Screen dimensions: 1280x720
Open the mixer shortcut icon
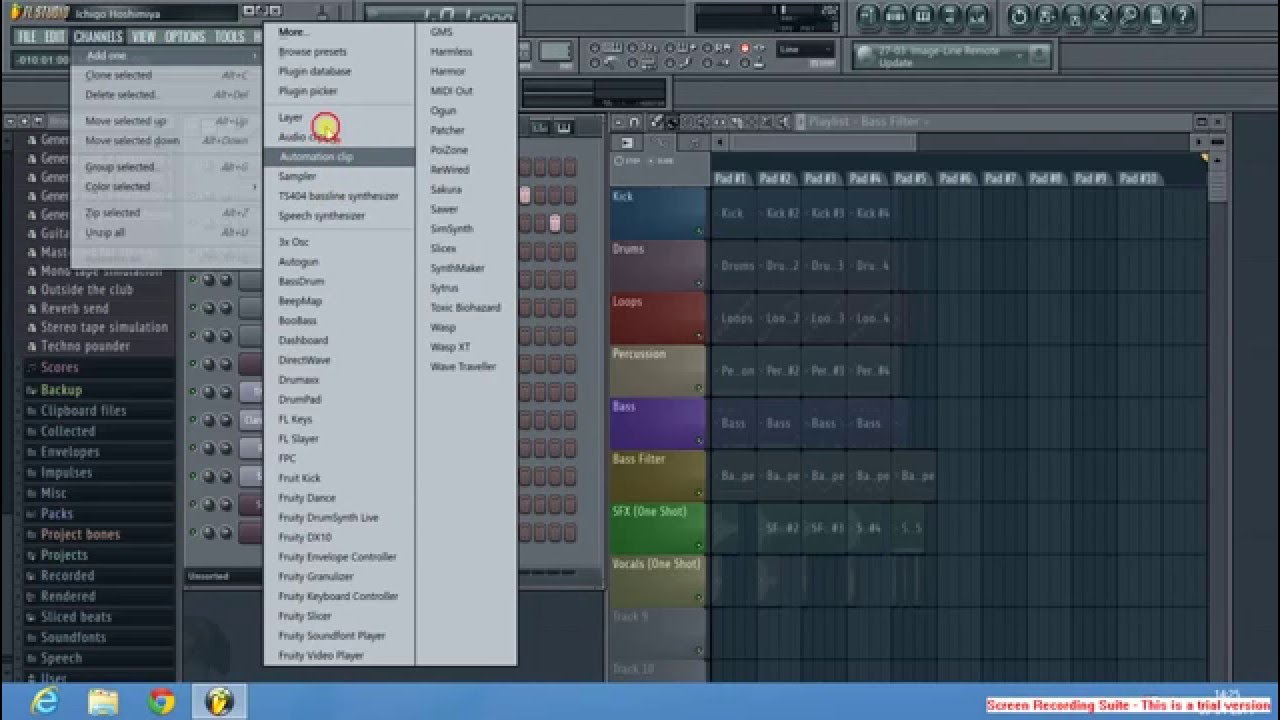coord(977,15)
